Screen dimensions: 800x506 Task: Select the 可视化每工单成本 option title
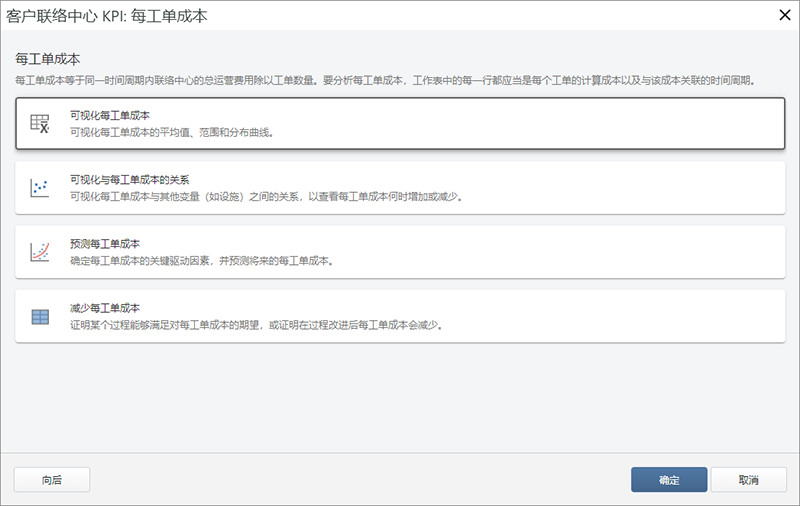click(110, 116)
